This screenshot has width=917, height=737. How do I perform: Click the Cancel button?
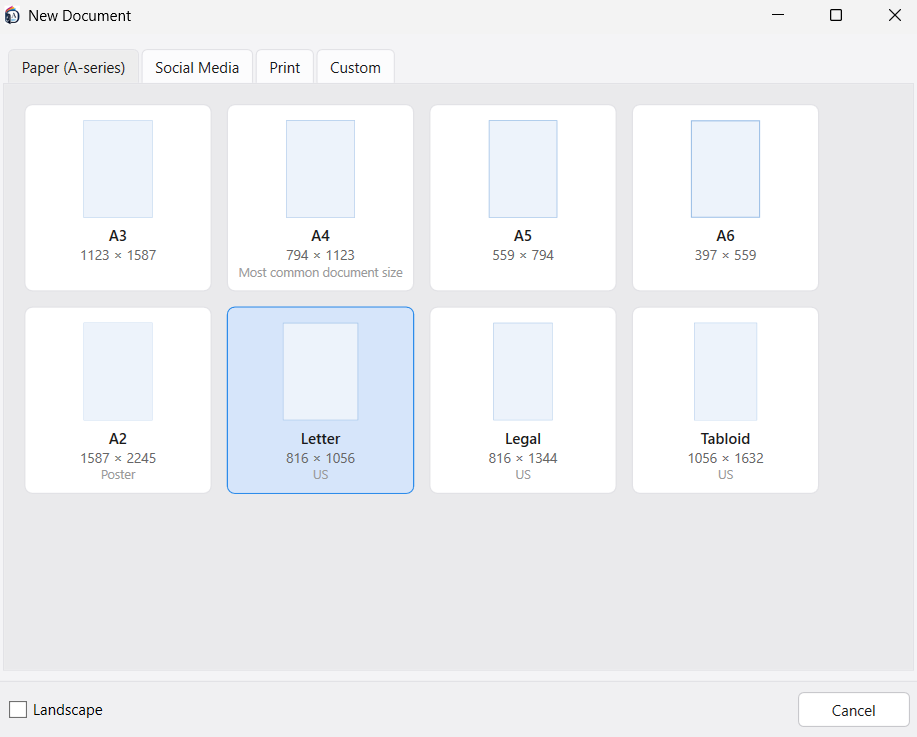853,710
